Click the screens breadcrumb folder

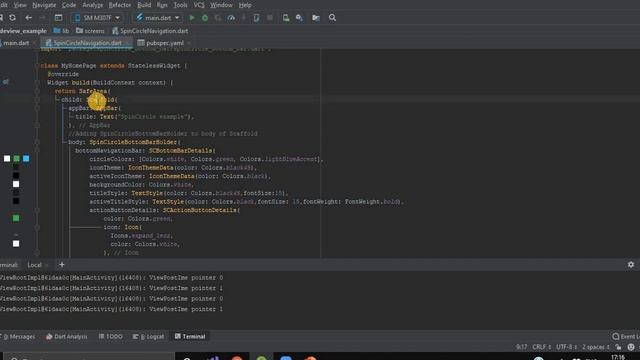(91, 31)
